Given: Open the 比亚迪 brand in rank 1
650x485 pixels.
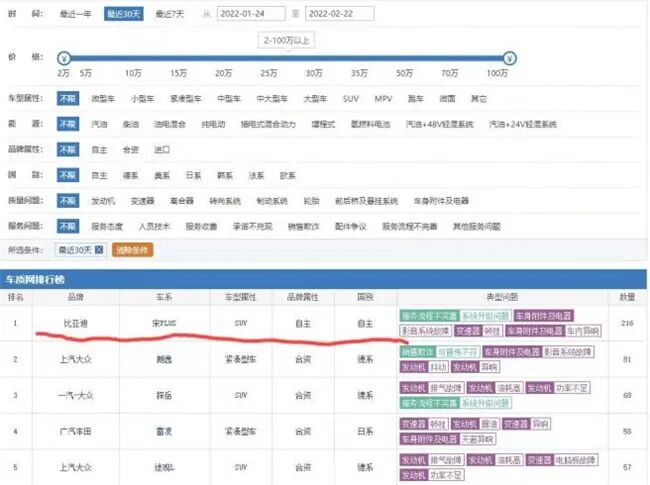Looking at the screenshot, I should pyautogui.click(x=75, y=323).
